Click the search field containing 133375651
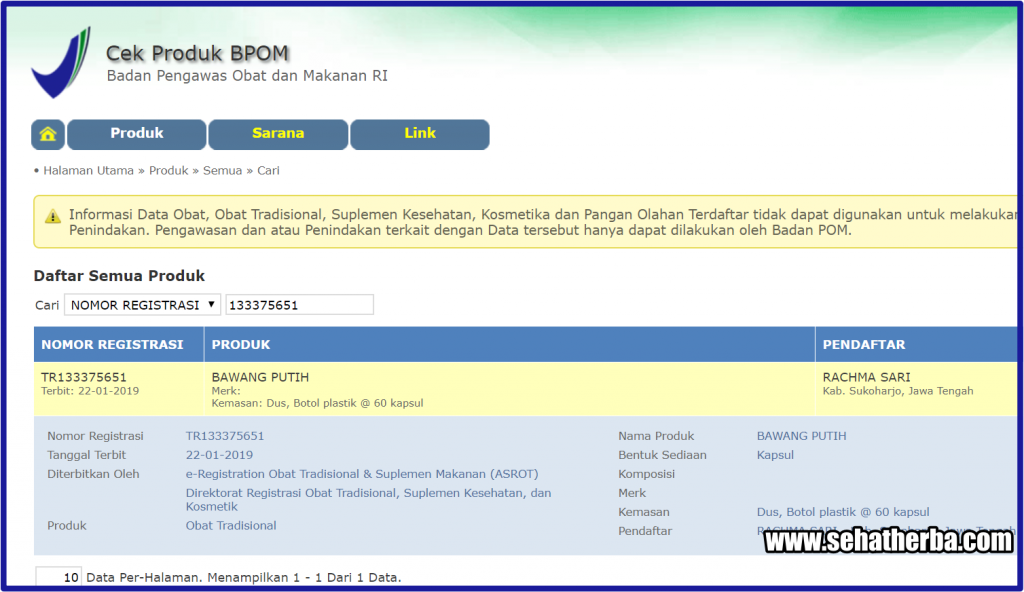1024x592 pixels. [x=300, y=305]
